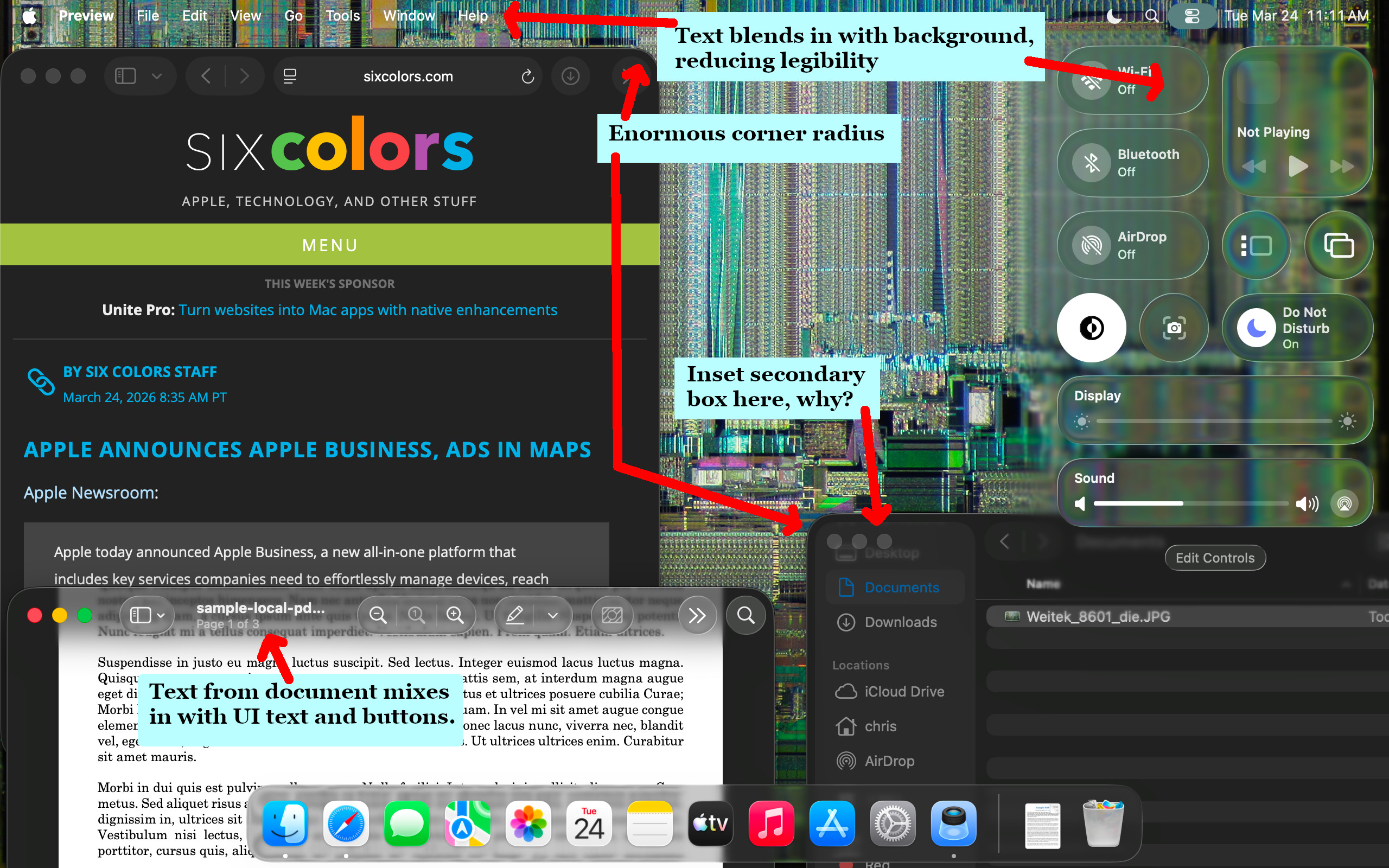
Task: Open Safari from the Dock
Action: coord(346,824)
